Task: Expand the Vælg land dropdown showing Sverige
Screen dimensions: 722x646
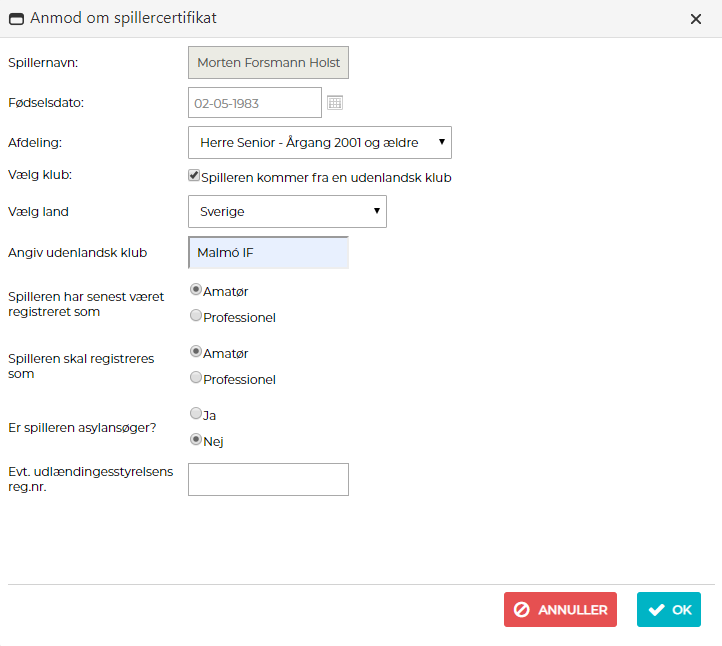Action: point(287,211)
